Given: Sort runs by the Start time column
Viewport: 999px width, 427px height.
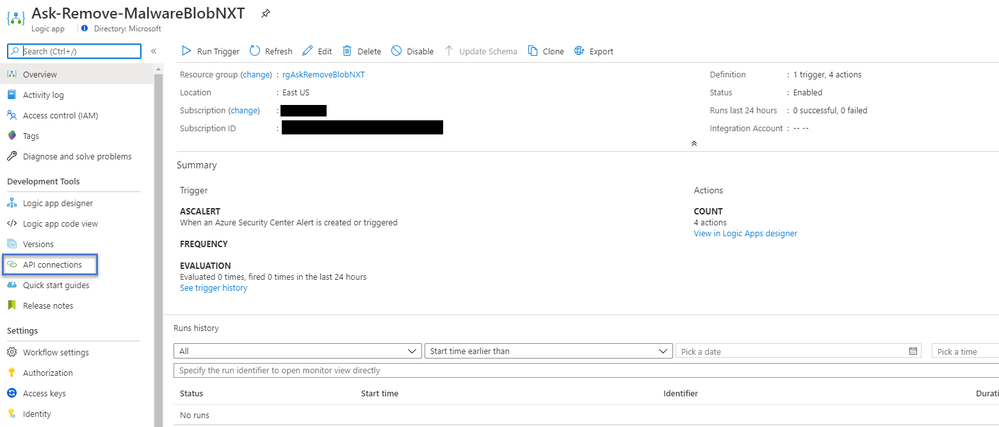Looking at the screenshot, I should pyautogui.click(x=380, y=393).
